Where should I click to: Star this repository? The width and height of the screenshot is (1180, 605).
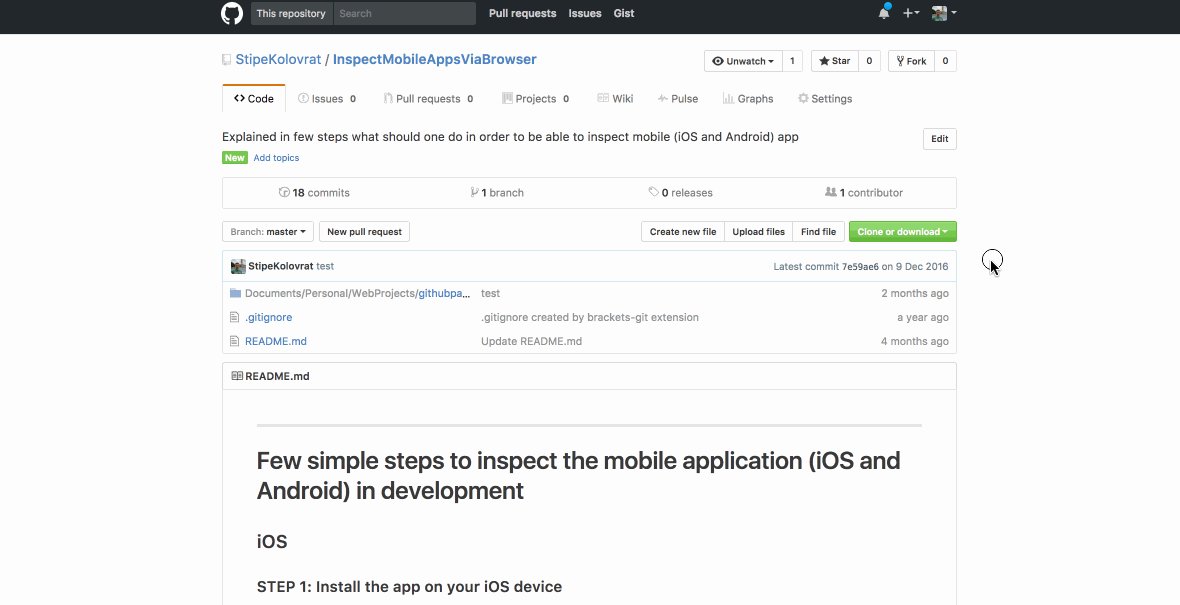[x=835, y=61]
